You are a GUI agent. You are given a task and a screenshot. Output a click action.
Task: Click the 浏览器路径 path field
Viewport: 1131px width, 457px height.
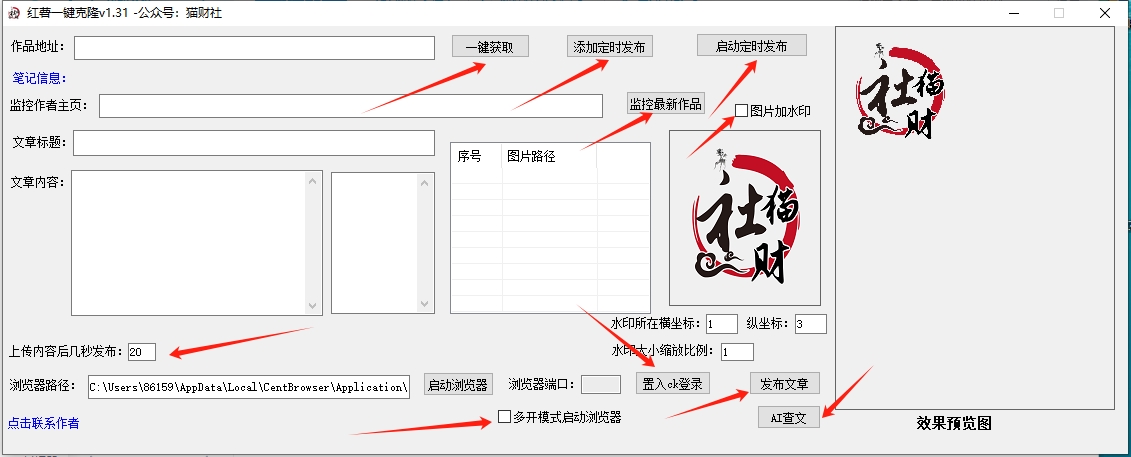click(x=249, y=386)
